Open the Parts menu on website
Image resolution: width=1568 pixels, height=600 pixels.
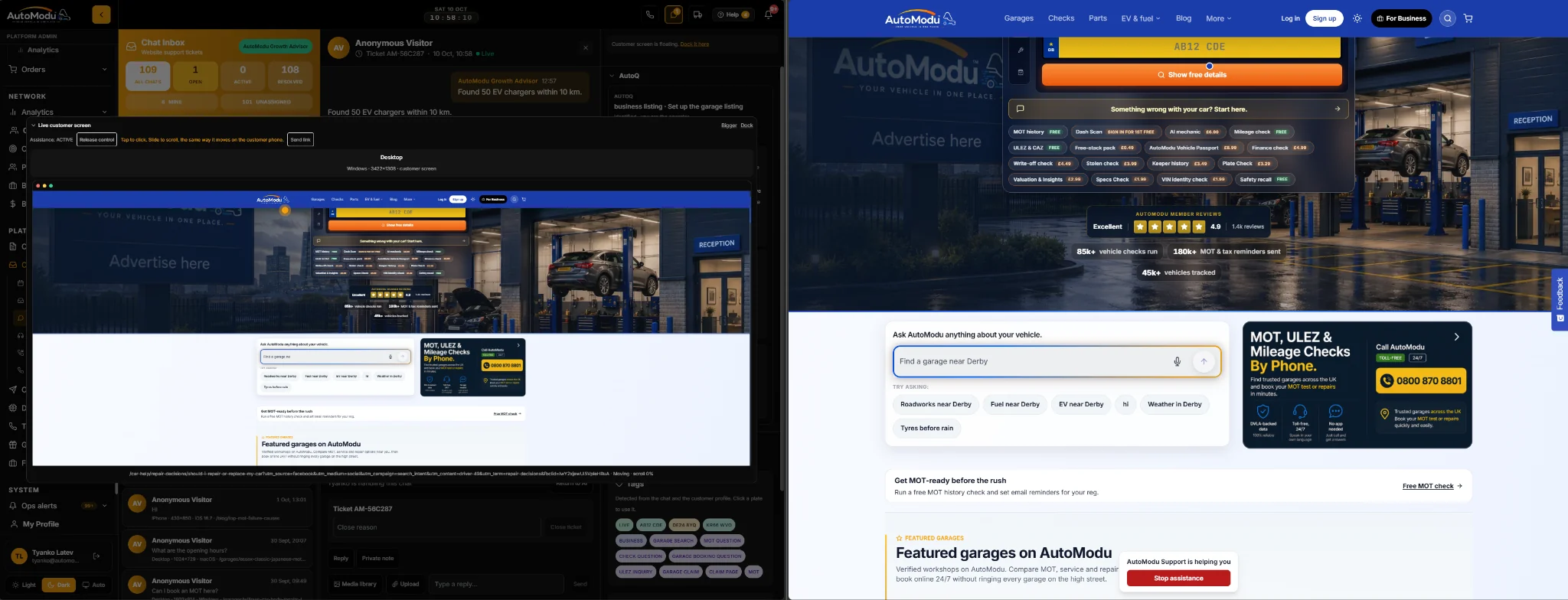tap(1098, 18)
